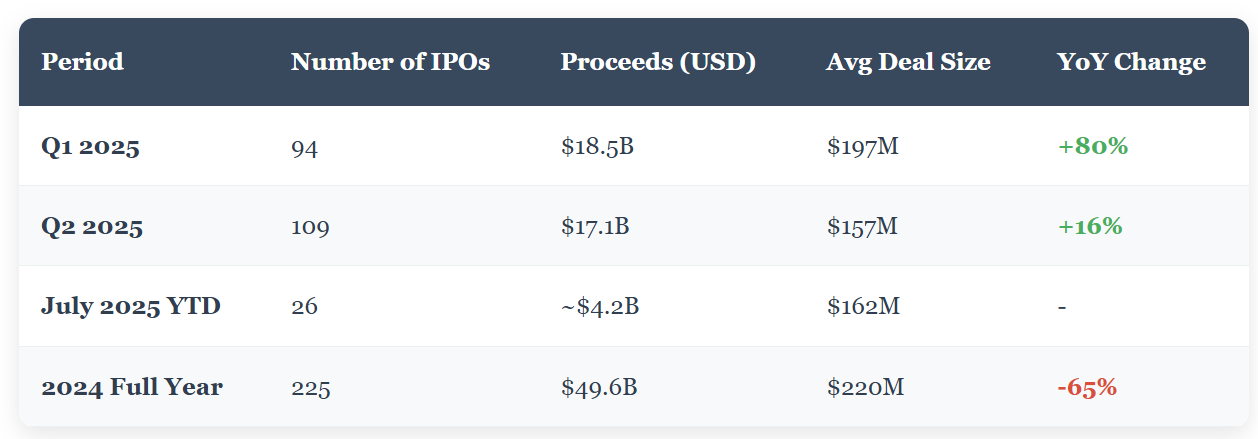The width and height of the screenshot is (1258, 439).
Task: Click the $18.5B proceeds cell
Action: coord(598,147)
